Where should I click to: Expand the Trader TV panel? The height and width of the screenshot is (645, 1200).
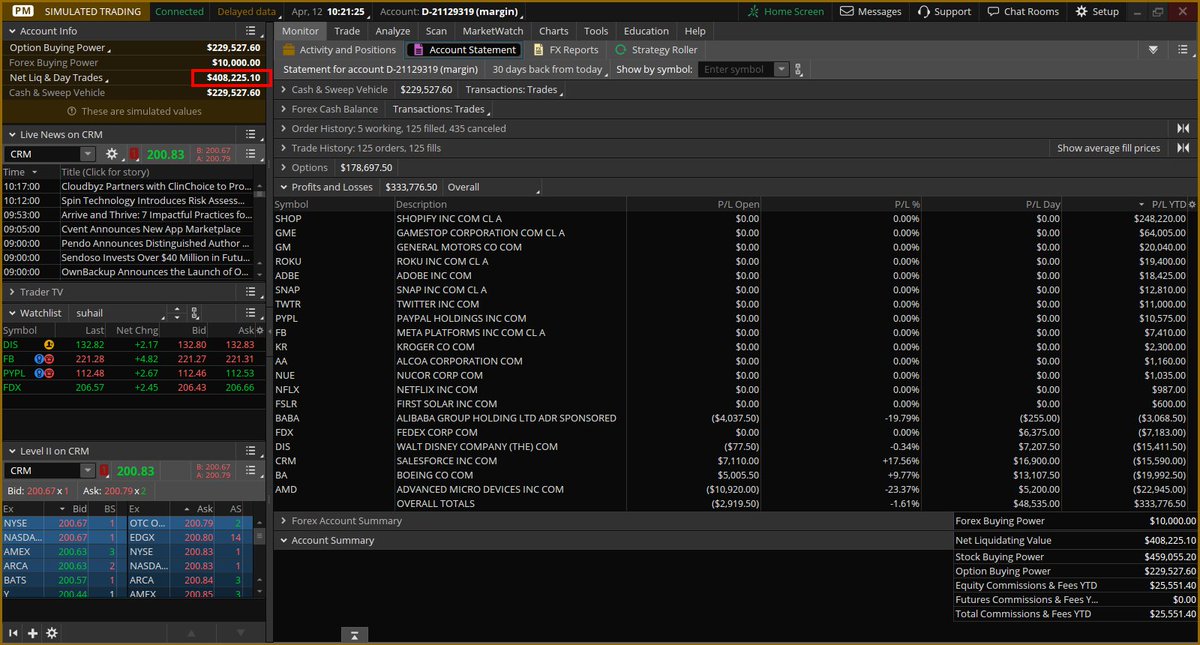(12, 292)
